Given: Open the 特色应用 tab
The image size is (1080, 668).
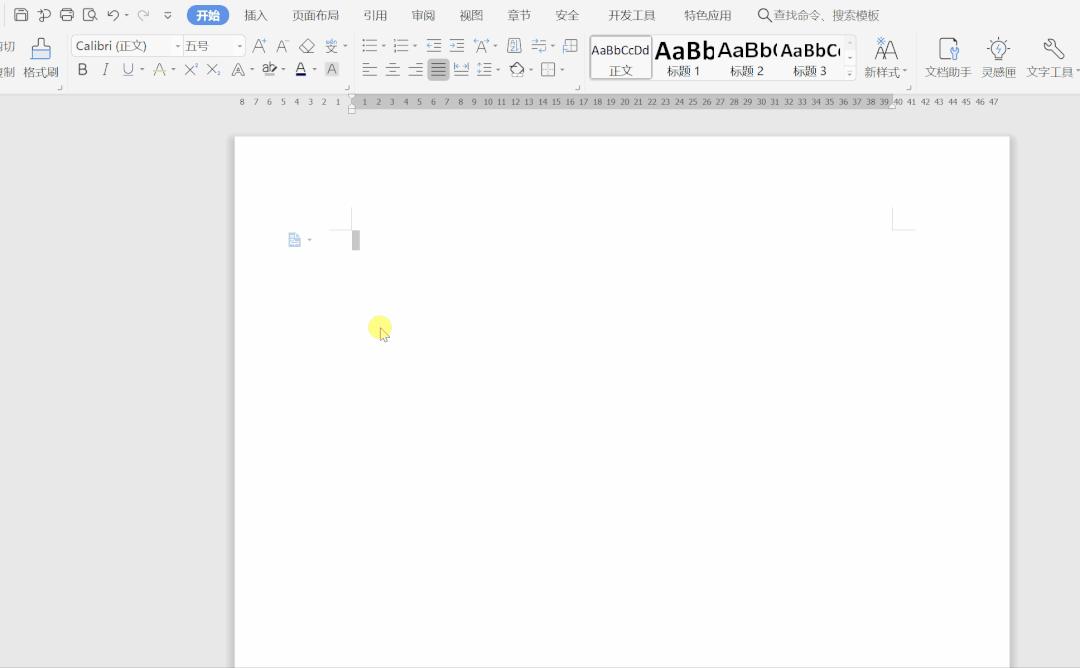Looking at the screenshot, I should click(x=707, y=15).
